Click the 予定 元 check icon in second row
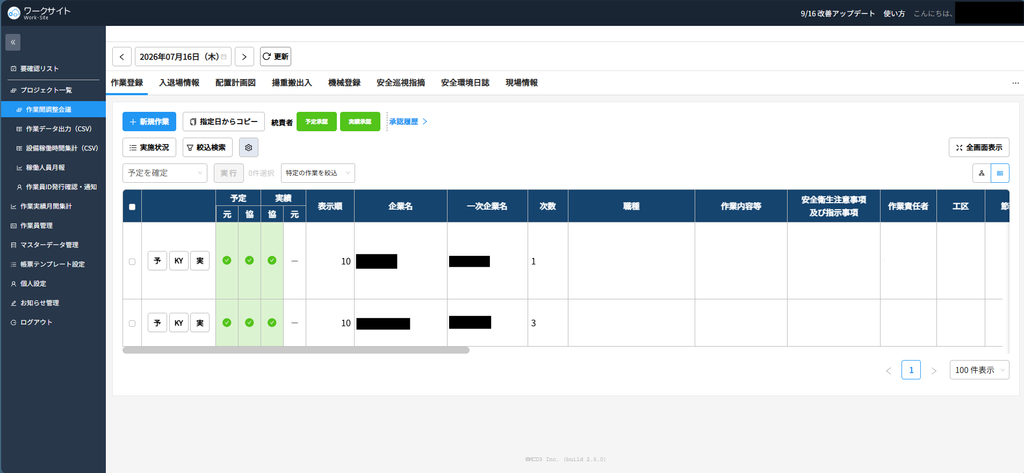 [x=227, y=323]
